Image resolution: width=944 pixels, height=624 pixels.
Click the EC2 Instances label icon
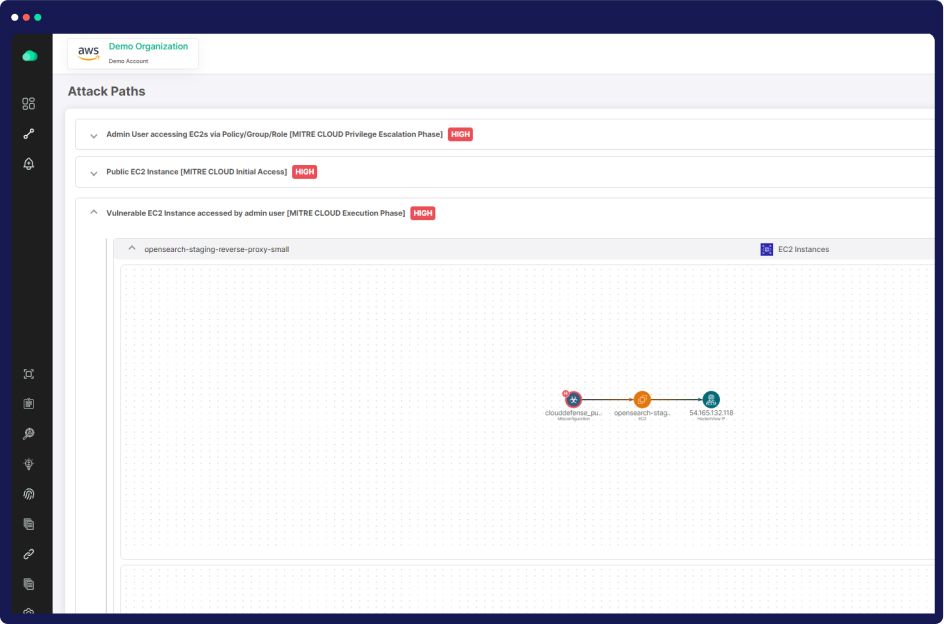767,249
